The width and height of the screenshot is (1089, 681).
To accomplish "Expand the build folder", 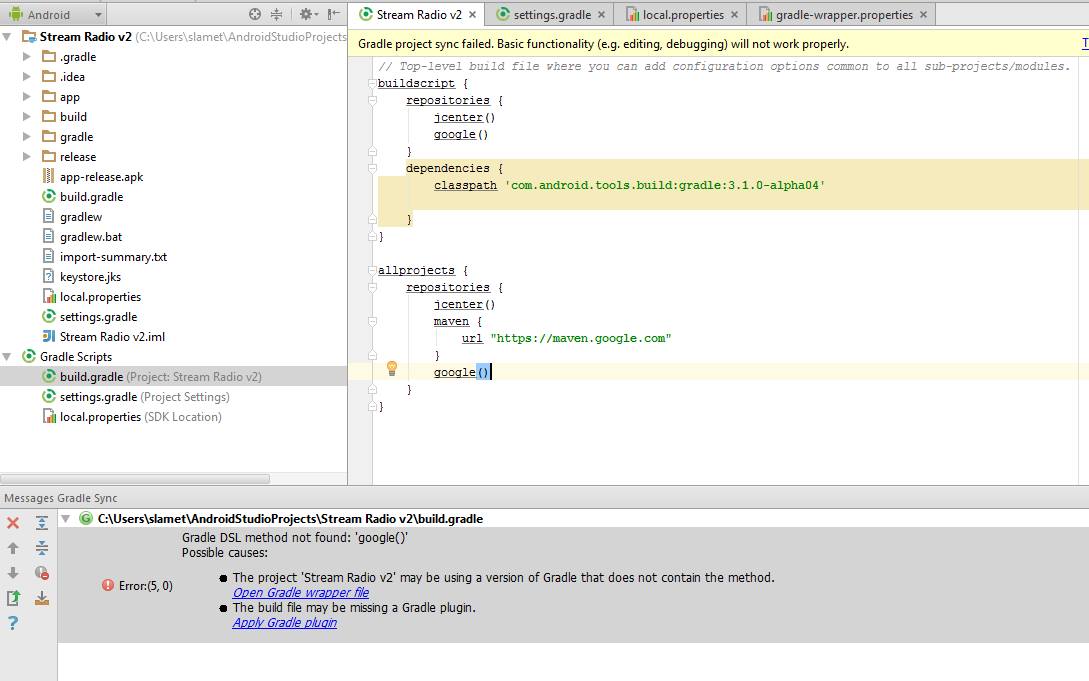I will tap(27, 117).
